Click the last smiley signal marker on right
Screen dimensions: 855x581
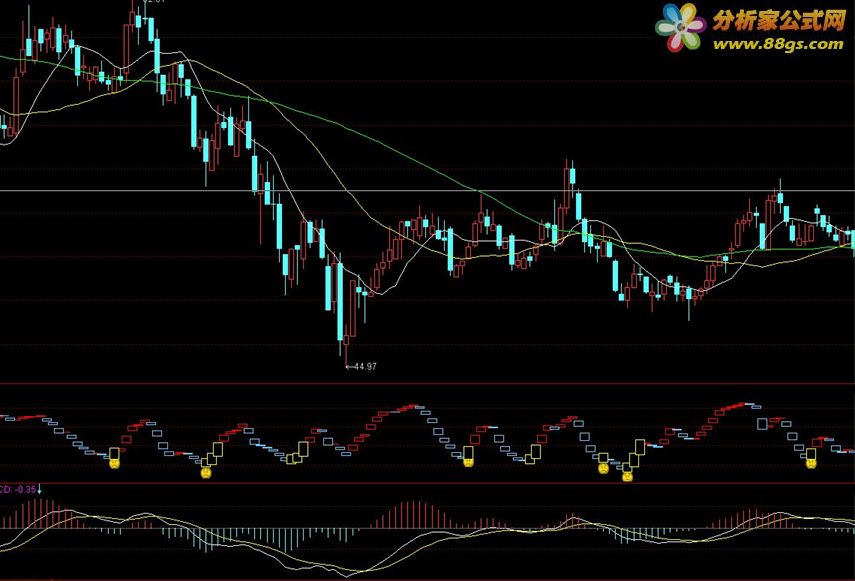pos(811,463)
